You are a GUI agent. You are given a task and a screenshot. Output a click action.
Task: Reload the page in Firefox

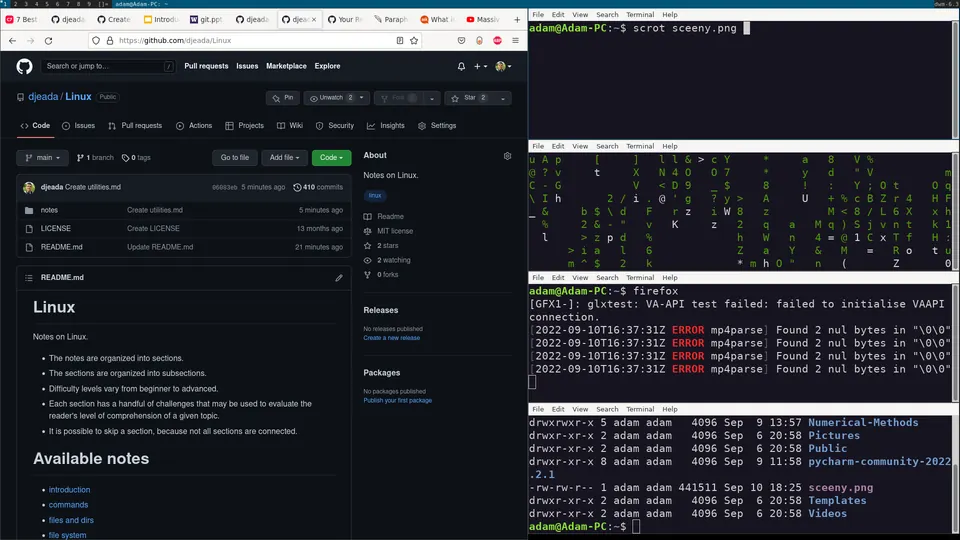(x=48, y=40)
